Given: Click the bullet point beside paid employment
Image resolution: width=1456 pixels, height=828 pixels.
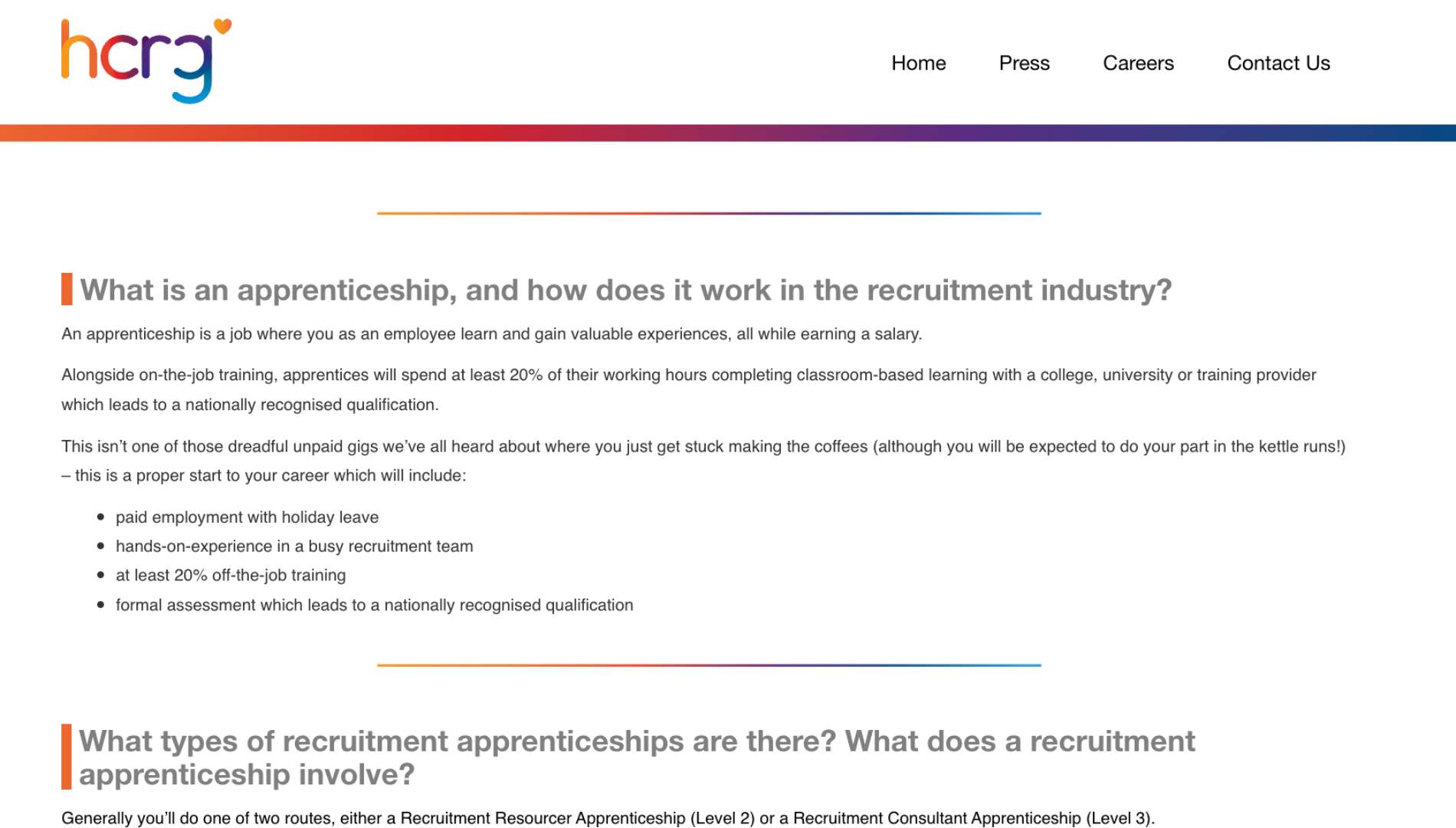Looking at the screenshot, I should coord(100,517).
